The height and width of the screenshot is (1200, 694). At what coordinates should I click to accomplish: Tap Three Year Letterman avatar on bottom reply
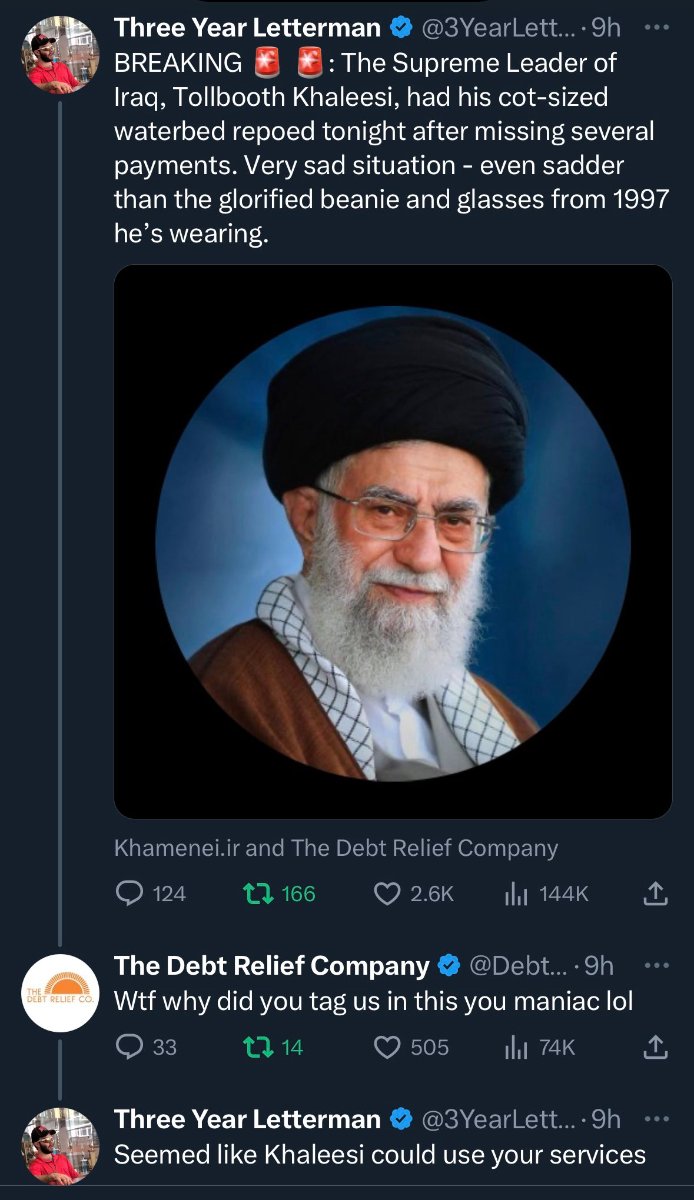point(60,1146)
